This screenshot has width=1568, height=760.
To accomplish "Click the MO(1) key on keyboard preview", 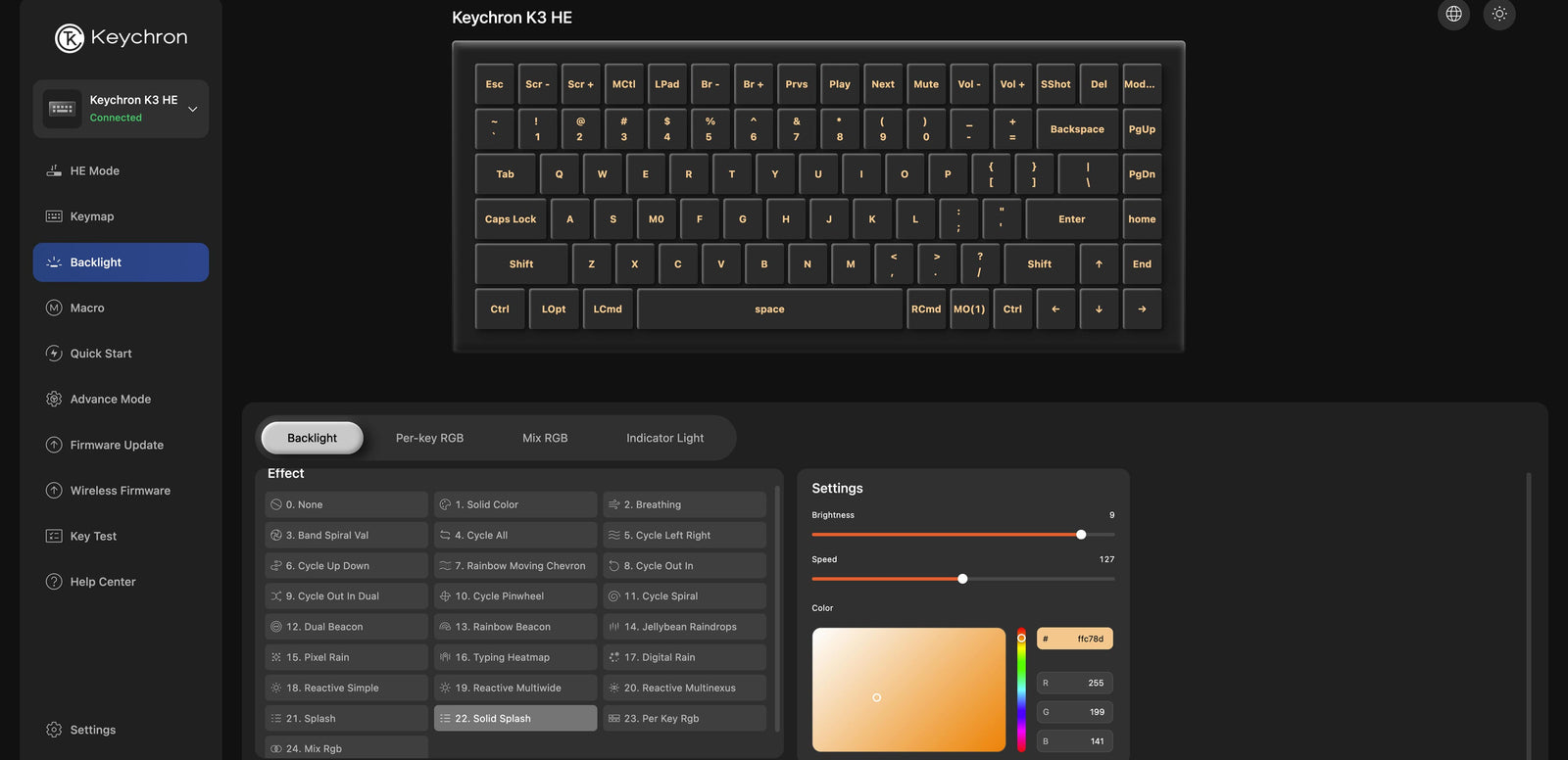I will click(969, 309).
